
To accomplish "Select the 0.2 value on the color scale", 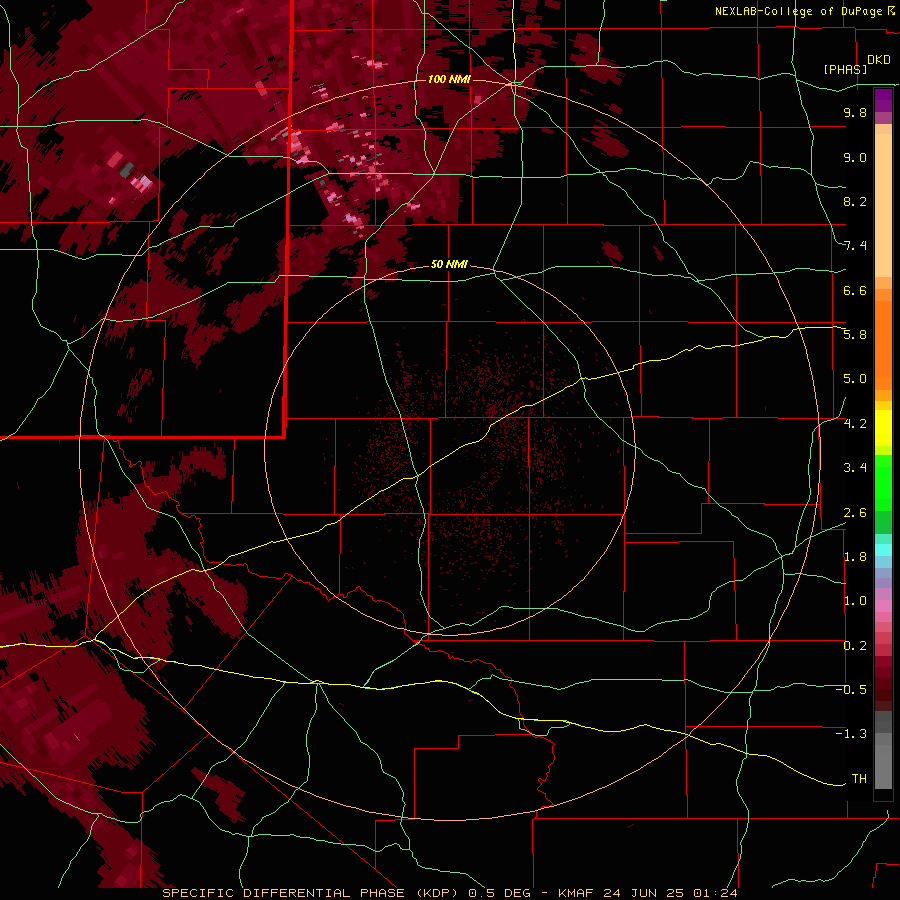I will point(855,646).
